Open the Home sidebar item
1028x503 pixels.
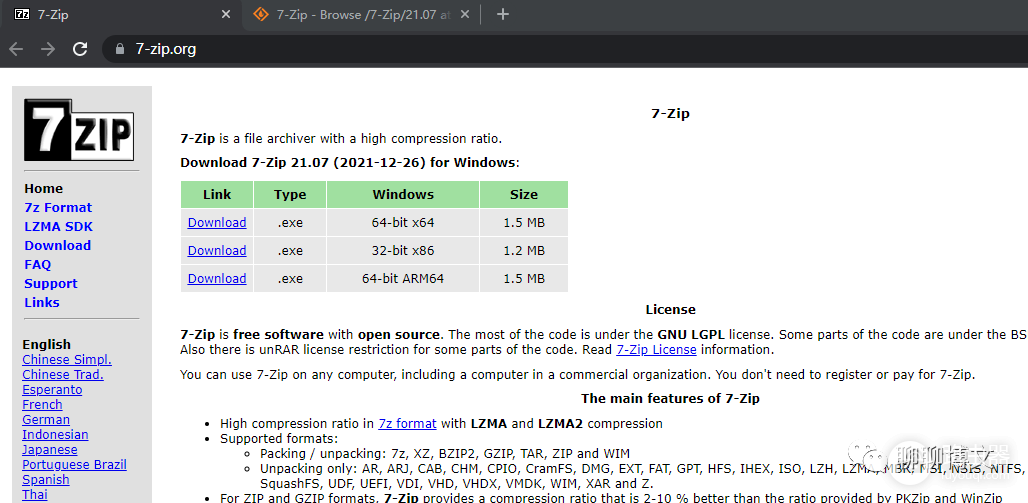(x=43, y=189)
